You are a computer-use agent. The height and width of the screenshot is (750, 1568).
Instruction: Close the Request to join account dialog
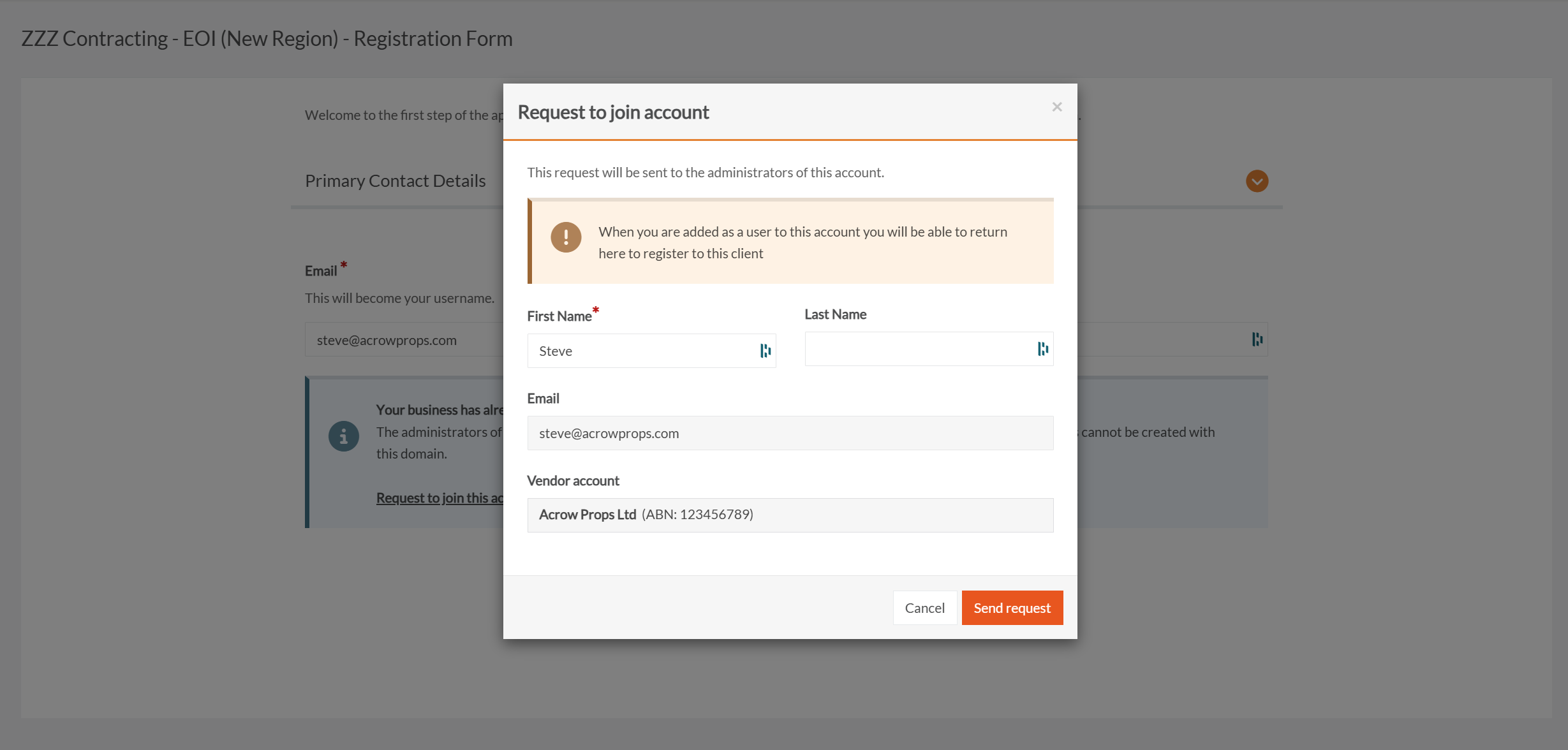coord(1056,107)
